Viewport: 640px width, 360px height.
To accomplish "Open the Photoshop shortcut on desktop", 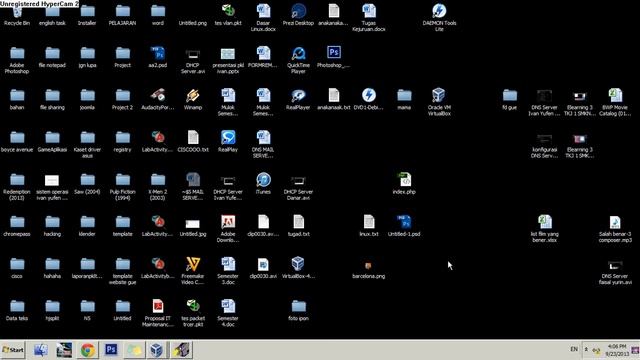I will click(333, 57).
